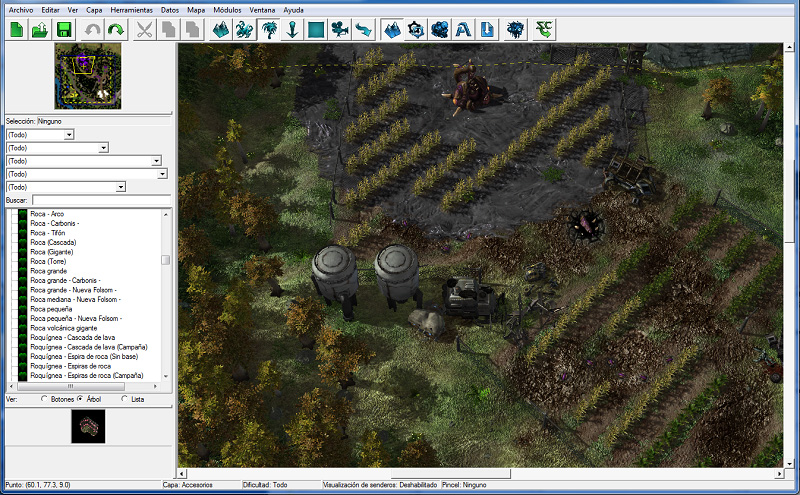Select the Botones view radio button
Screen dimensions: 800x495
click(44, 399)
